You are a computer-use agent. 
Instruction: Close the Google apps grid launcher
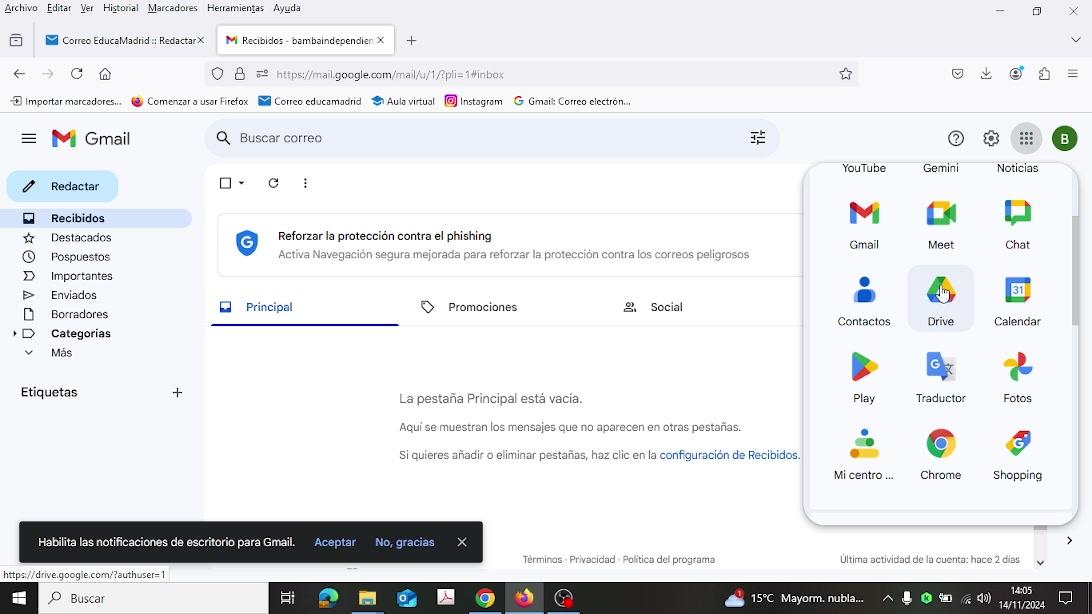coord(1026,139)
